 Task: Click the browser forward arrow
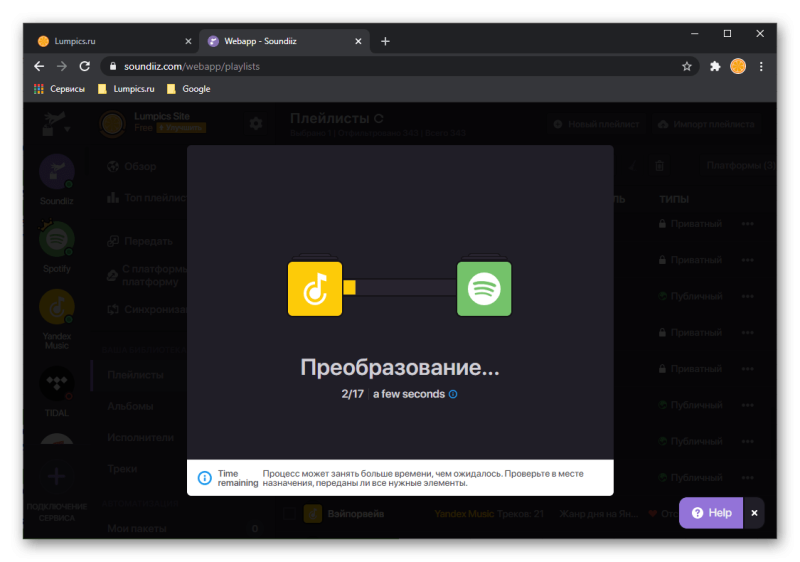(x=62, y=66)
